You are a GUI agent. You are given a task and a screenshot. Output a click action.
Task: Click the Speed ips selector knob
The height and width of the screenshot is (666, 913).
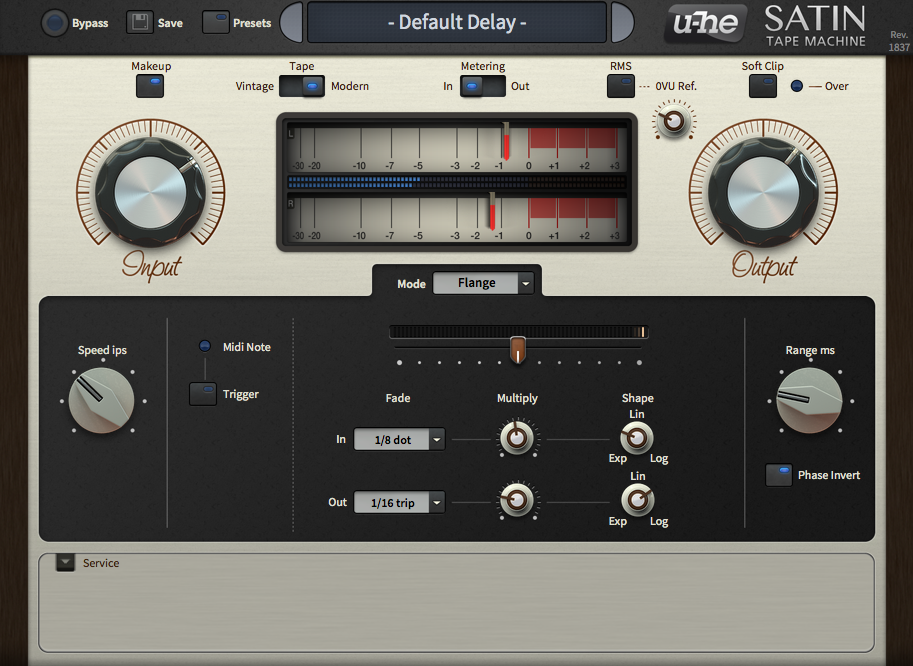point(102,401)
